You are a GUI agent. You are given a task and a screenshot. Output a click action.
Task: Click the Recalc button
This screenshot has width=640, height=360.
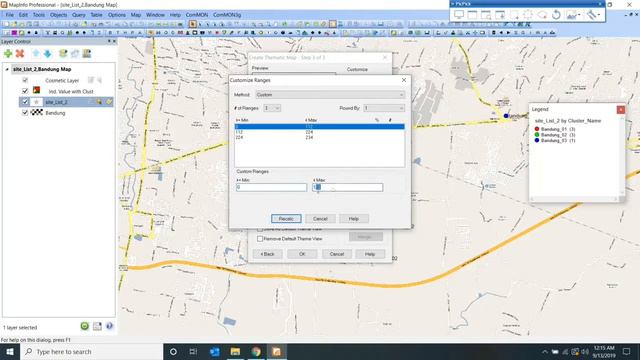(x=286, y=219)
